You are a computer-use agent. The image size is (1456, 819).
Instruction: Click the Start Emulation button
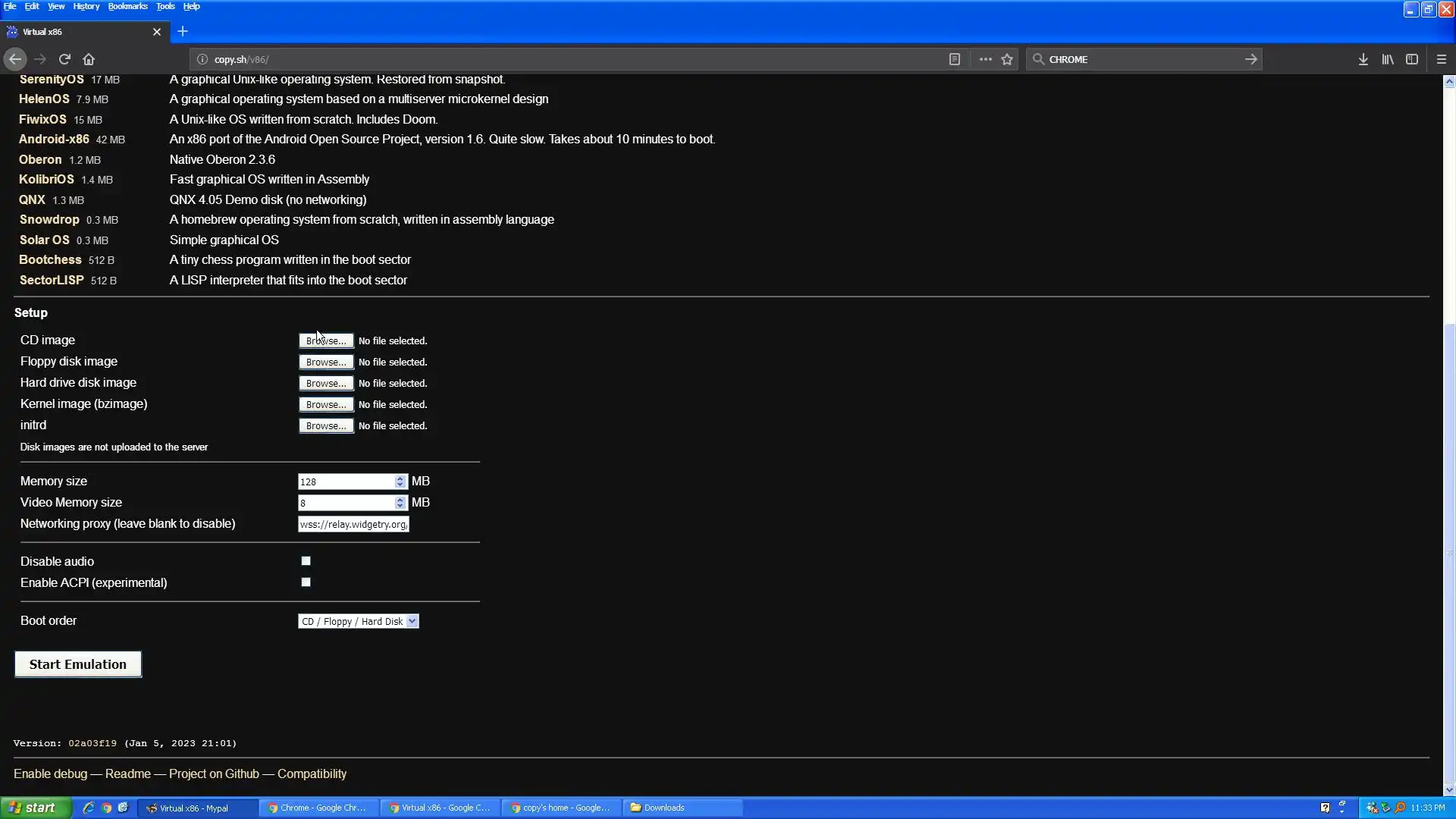[78, 664]
